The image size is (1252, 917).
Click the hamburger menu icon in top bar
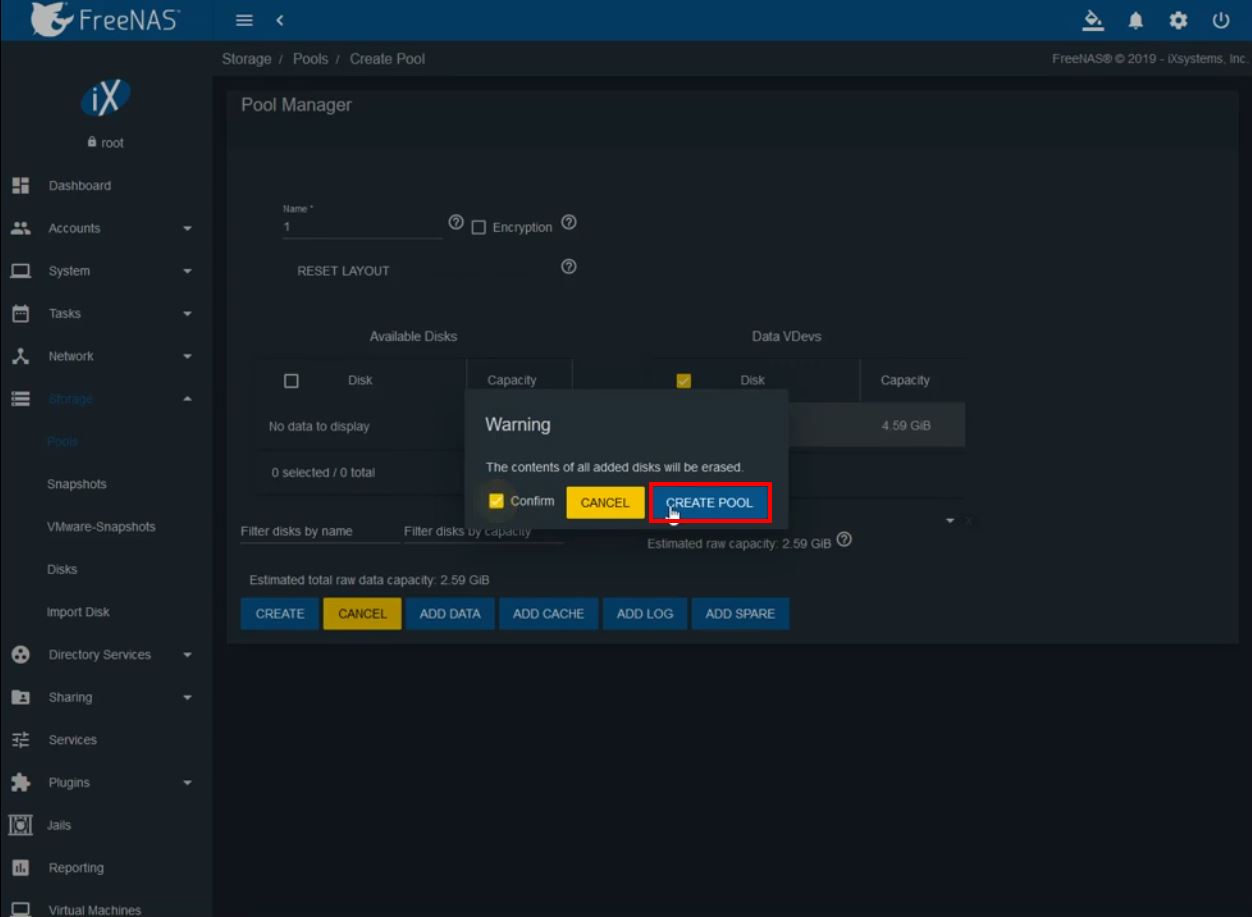tap(244, 20)
